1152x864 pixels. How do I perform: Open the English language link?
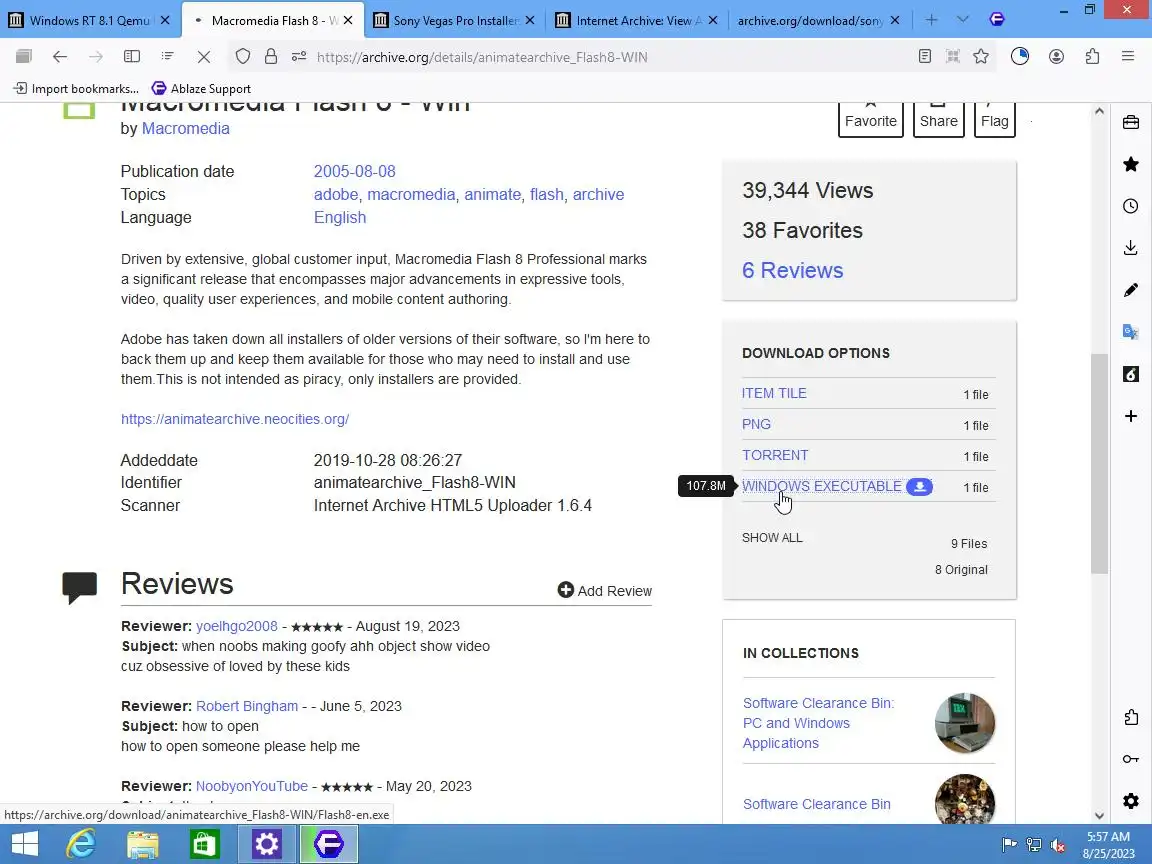coord(339,217)
